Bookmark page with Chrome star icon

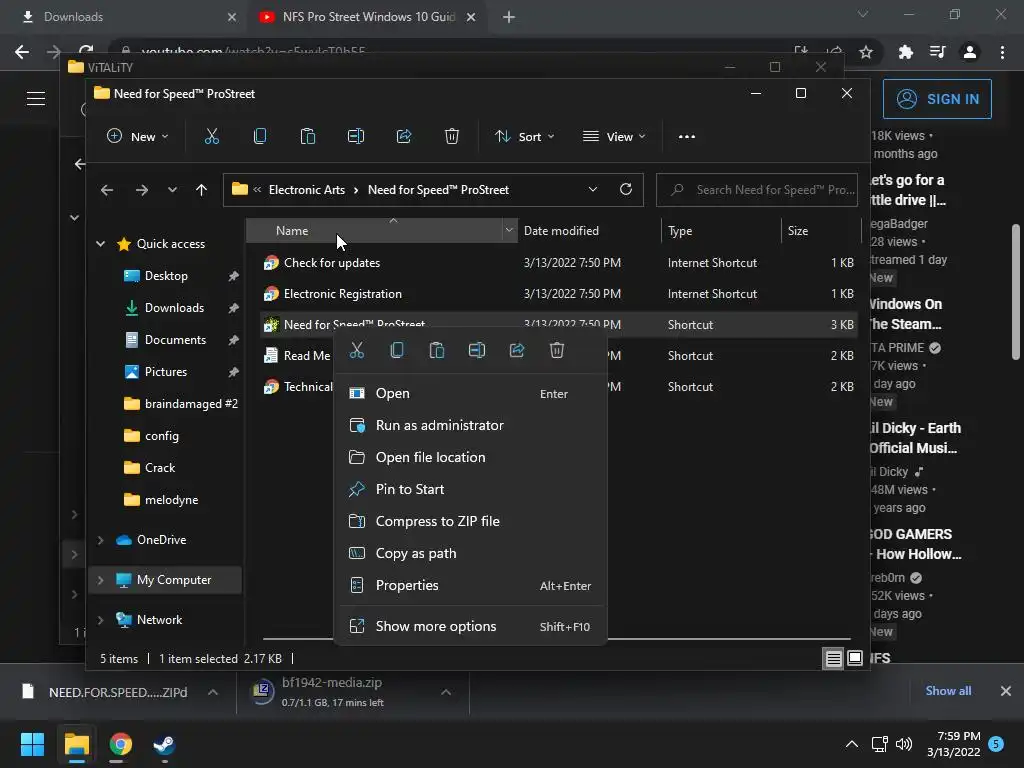[x=866, y=52]
